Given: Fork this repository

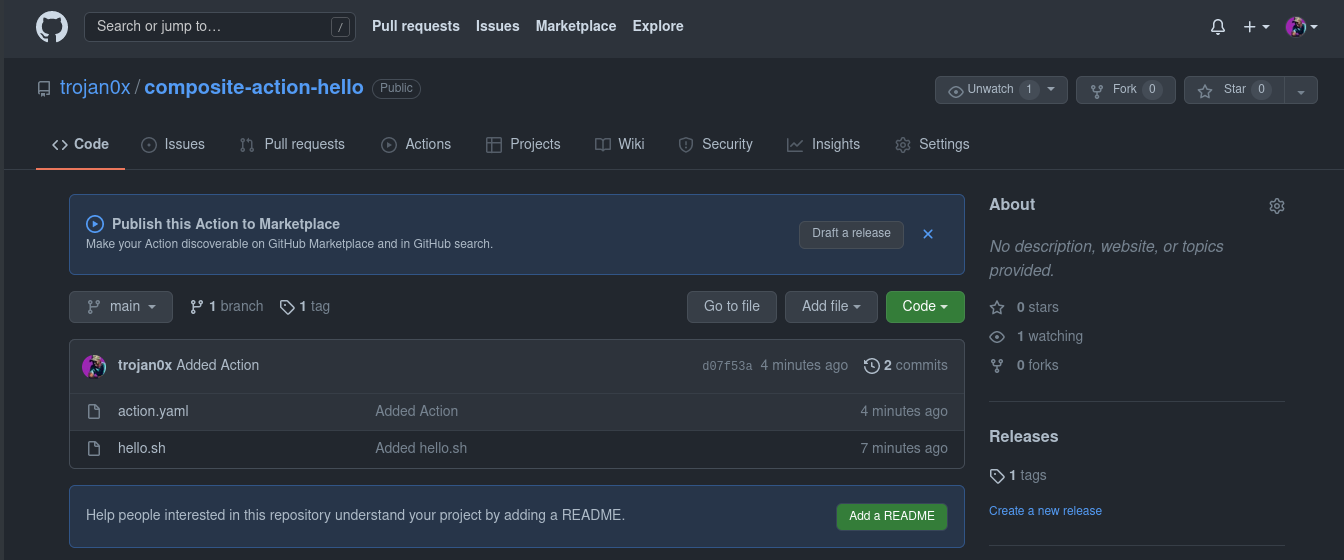Looking at the screenshot, I should [x=1125, y=90].
